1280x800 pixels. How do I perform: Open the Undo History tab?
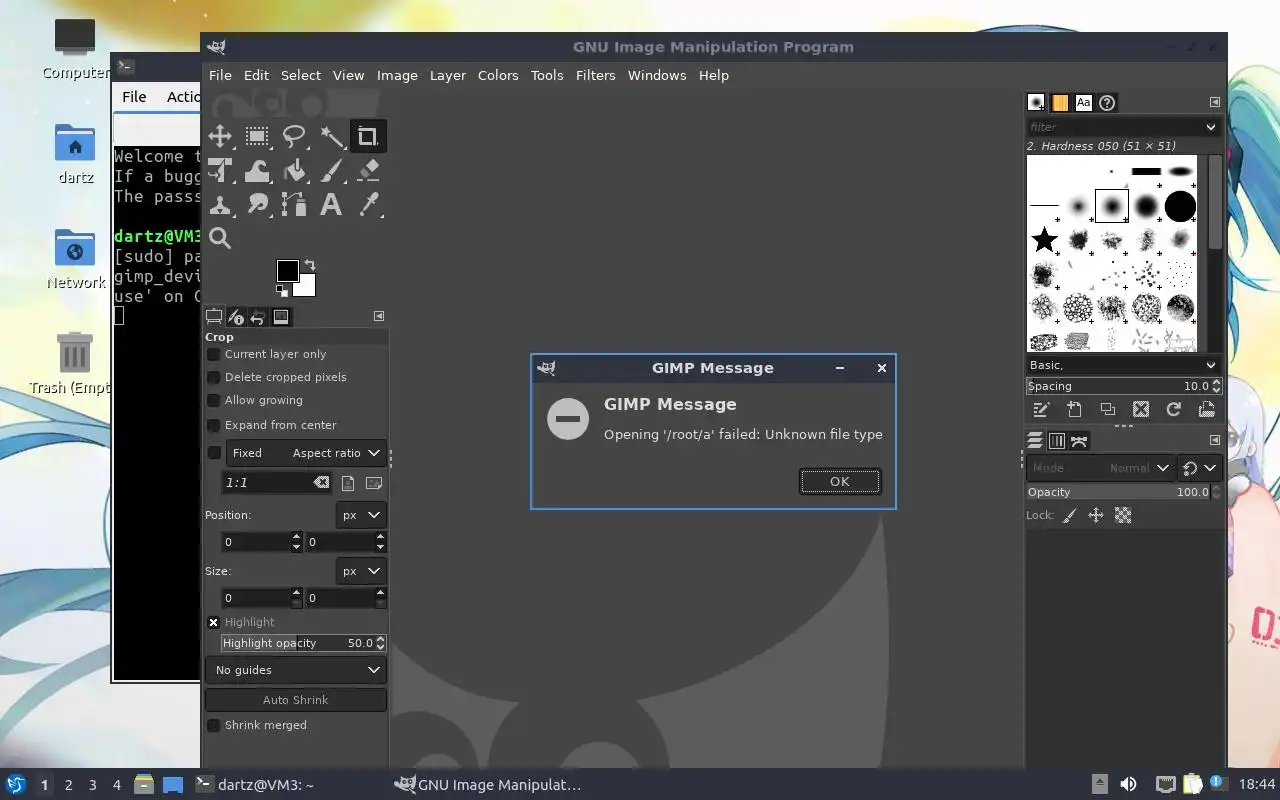coord(258,317)
